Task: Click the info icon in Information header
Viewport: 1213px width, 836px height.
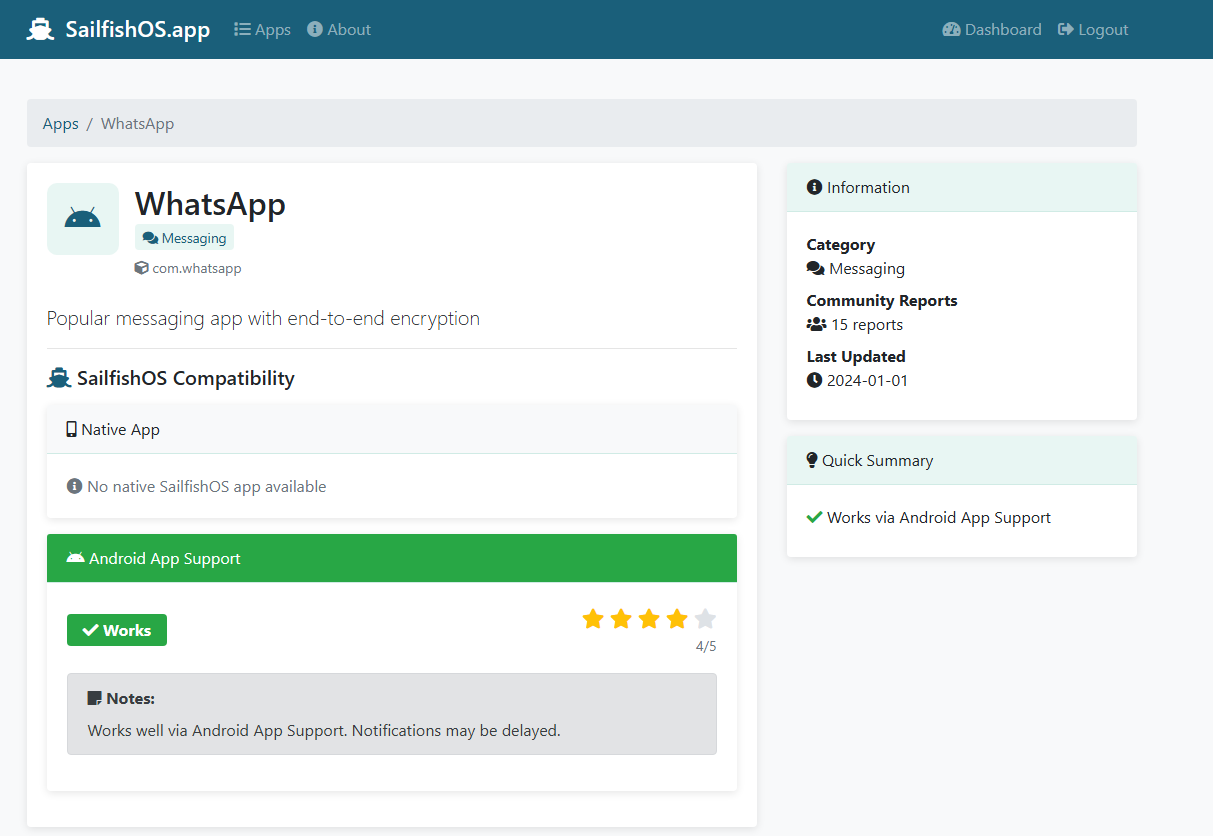Action: pyautogui.click(x=814, y=187)
